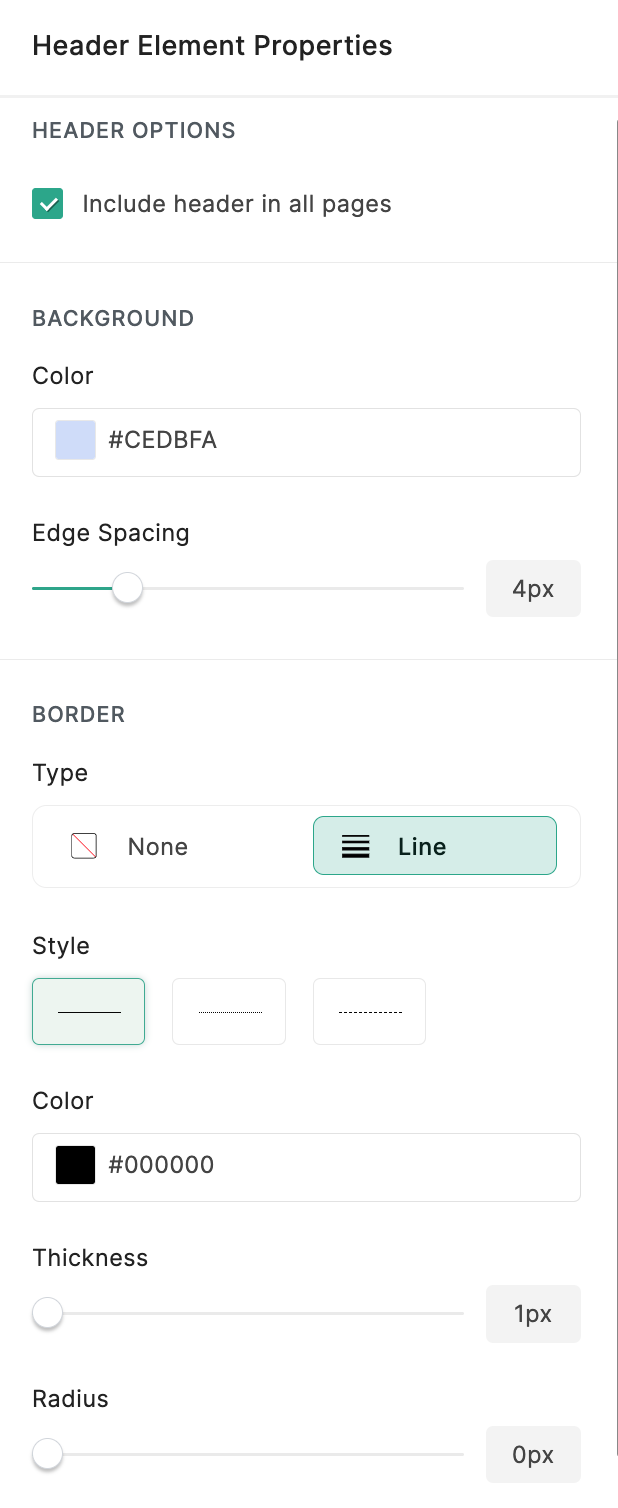The height and width of the screenshot is (1508, 618).
Task: Click the black border color swatch
Action: (75, 1165)
